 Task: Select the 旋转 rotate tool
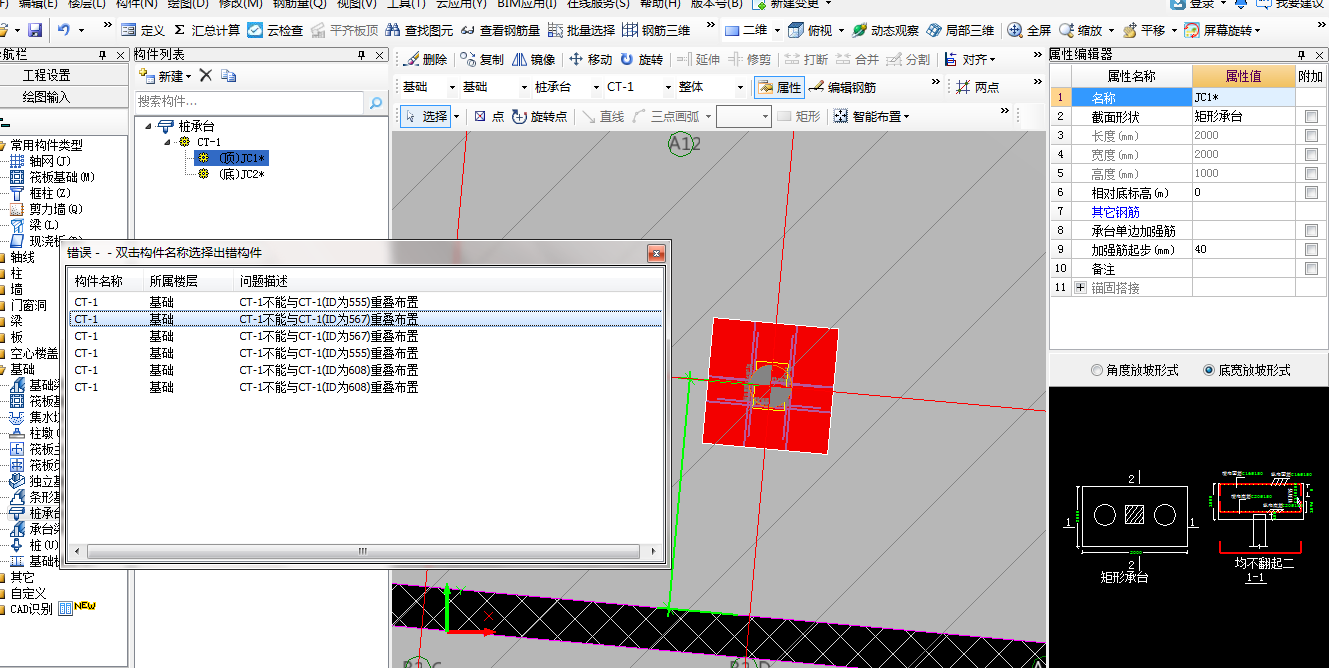click(641, 60)
